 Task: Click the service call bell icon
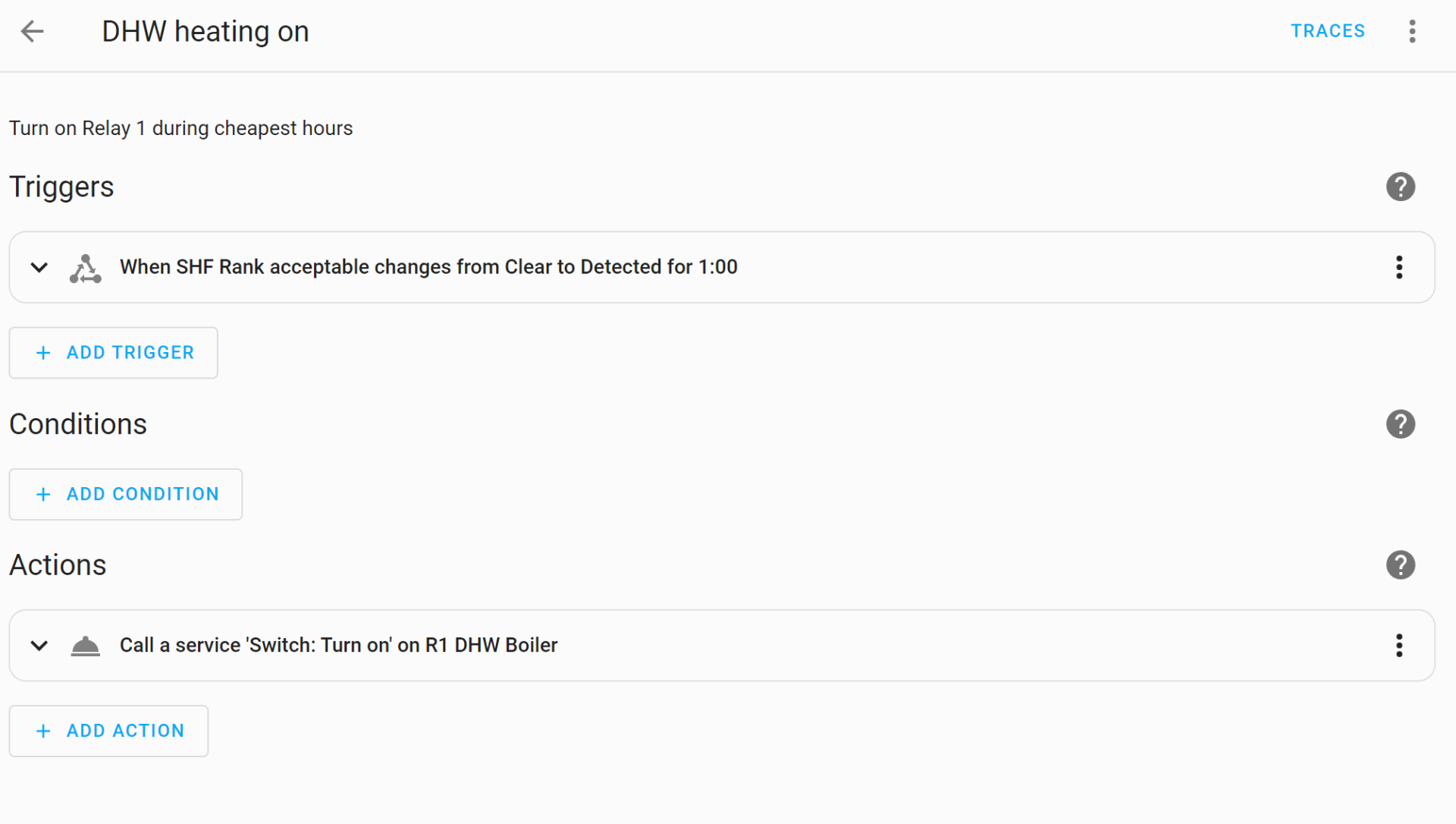(85, 646)
